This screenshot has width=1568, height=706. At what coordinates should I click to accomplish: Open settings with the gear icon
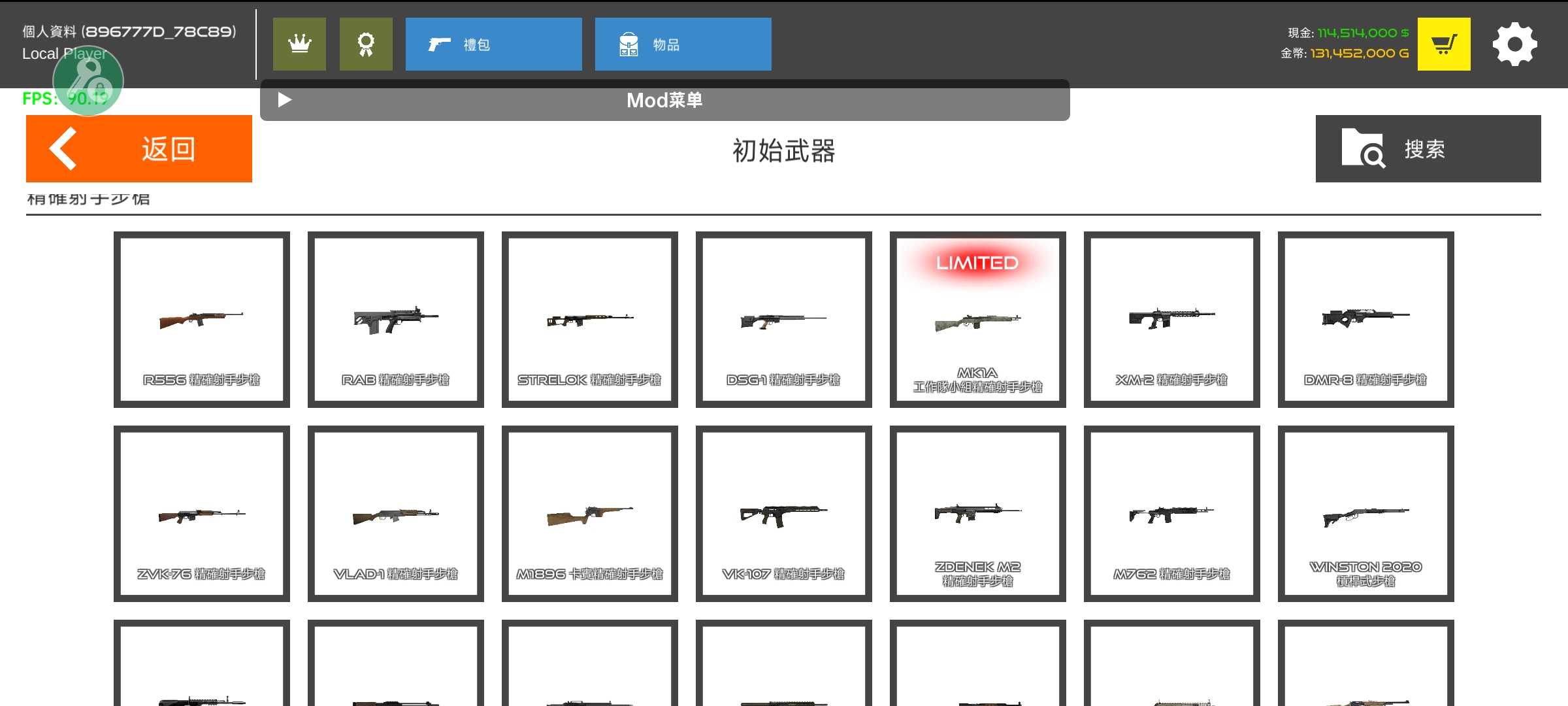pos(1514,44)
